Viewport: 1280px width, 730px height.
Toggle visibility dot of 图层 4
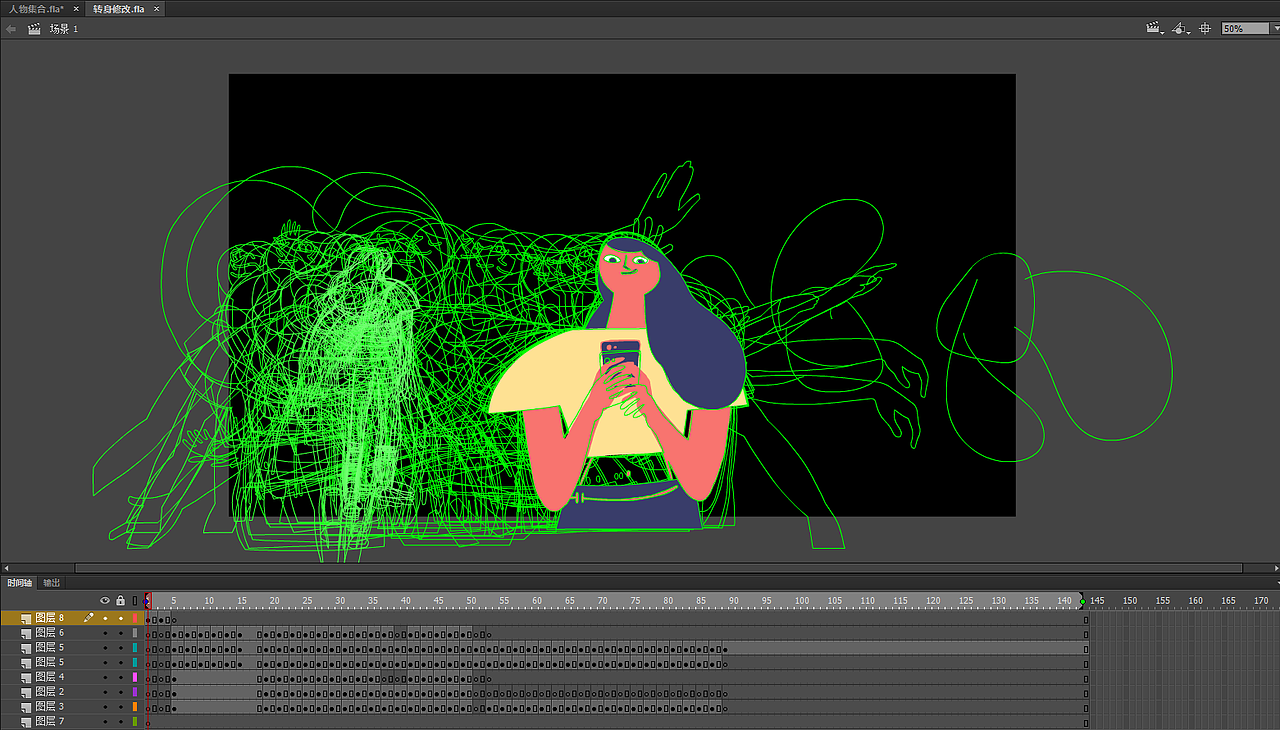tap(105, 677)
